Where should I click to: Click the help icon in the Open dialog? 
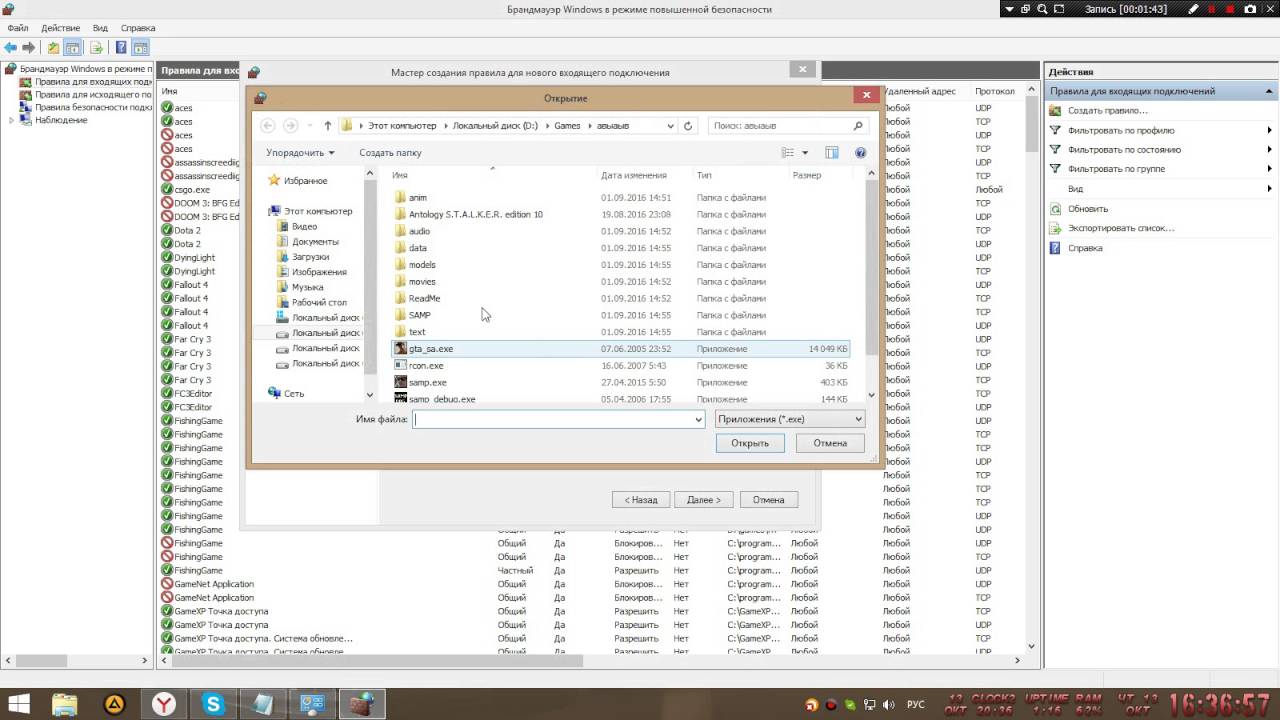(x=860, y=153)
